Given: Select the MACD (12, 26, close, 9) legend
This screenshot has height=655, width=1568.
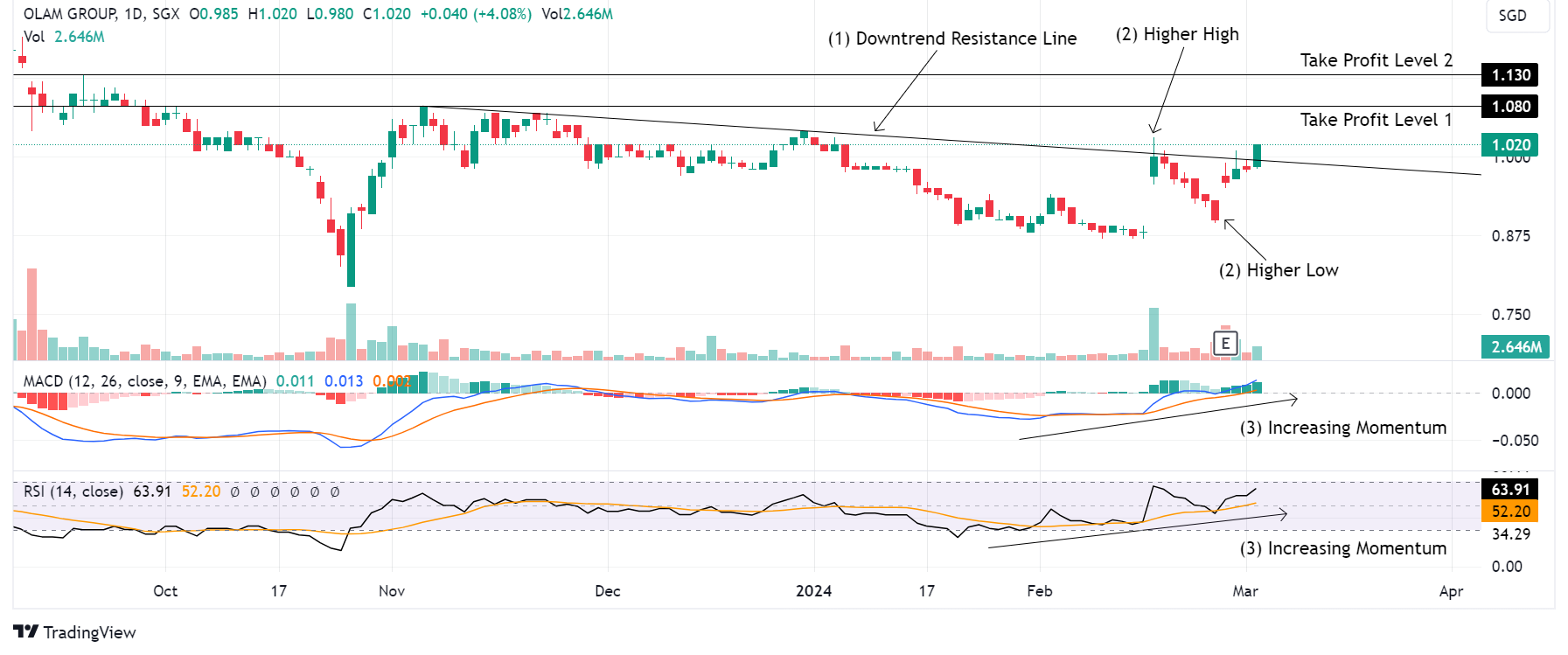Looking at the screenshot, I should coord(145,381).
